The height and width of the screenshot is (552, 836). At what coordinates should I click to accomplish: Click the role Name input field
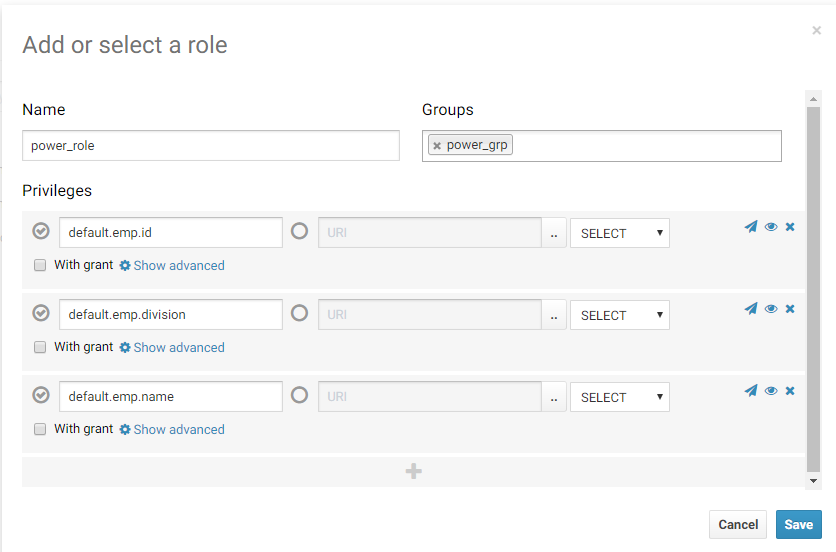coord(210,146)
